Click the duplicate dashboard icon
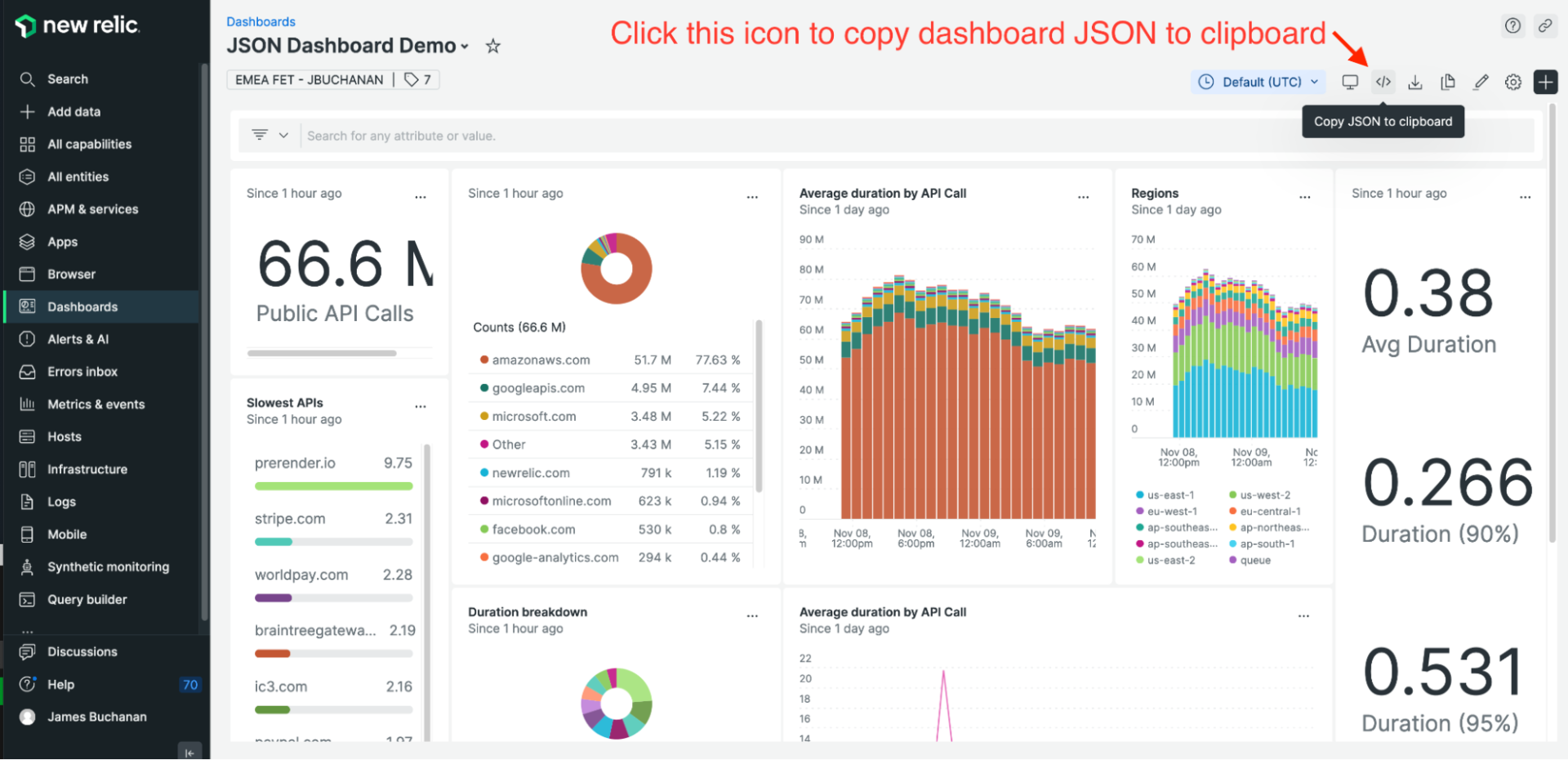The image size is (1568, 760). (x=1448, y=82)
